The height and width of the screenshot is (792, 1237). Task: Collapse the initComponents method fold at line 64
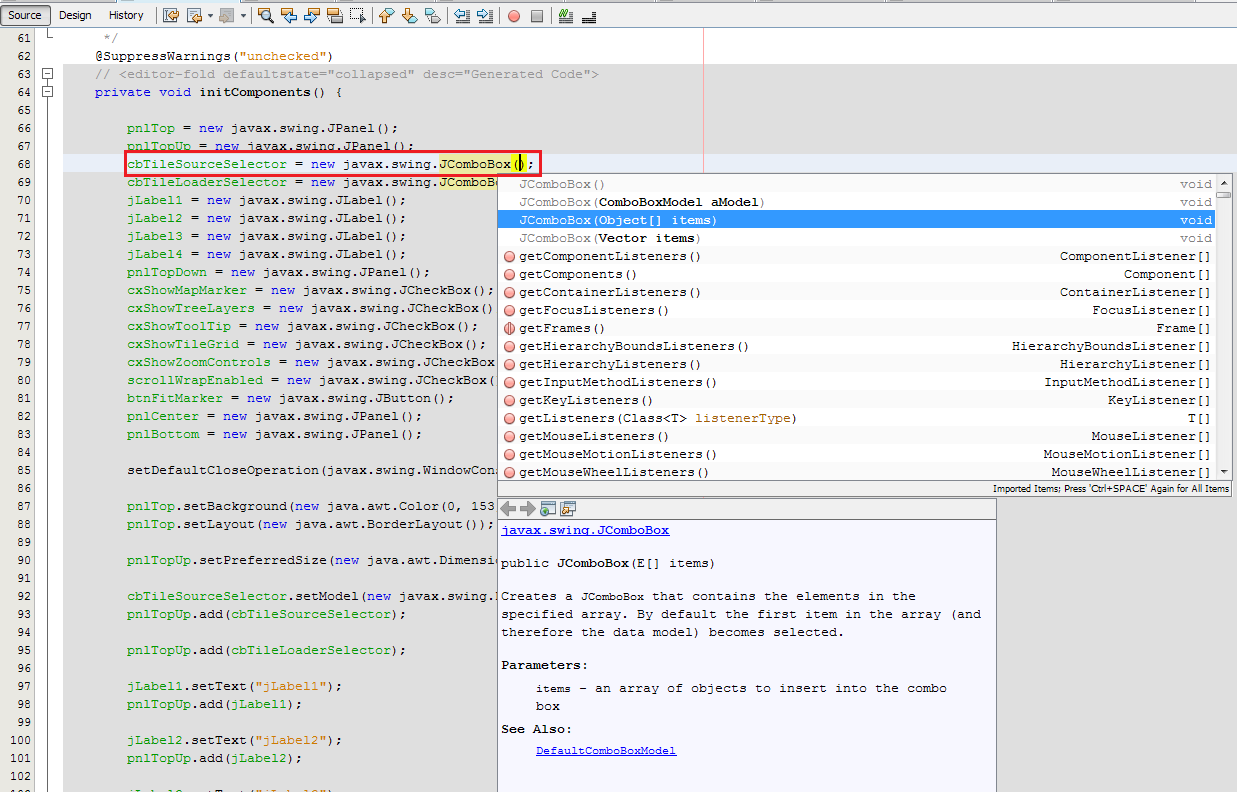coord(47,92)
